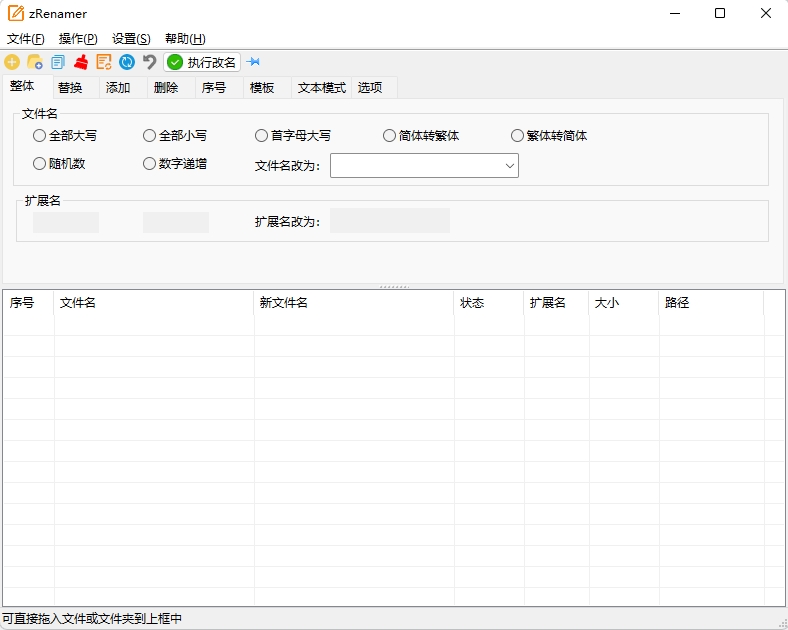The height and width of the screenshot is (630, 788).
Task: Click the zRenamer title bar app icon
Action: tap(16, 13)
